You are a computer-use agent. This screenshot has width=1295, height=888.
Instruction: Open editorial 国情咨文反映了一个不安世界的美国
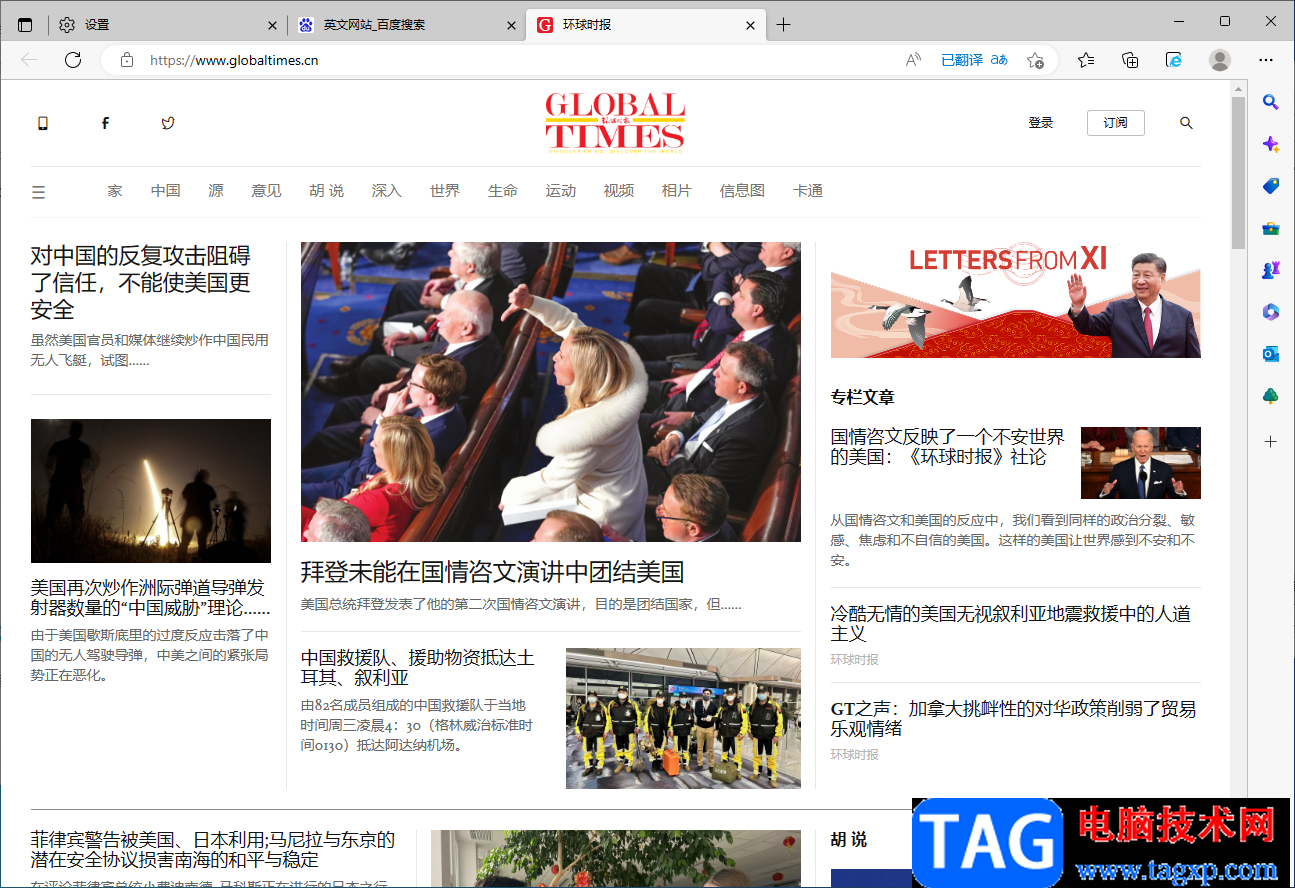tap(948, 447)
